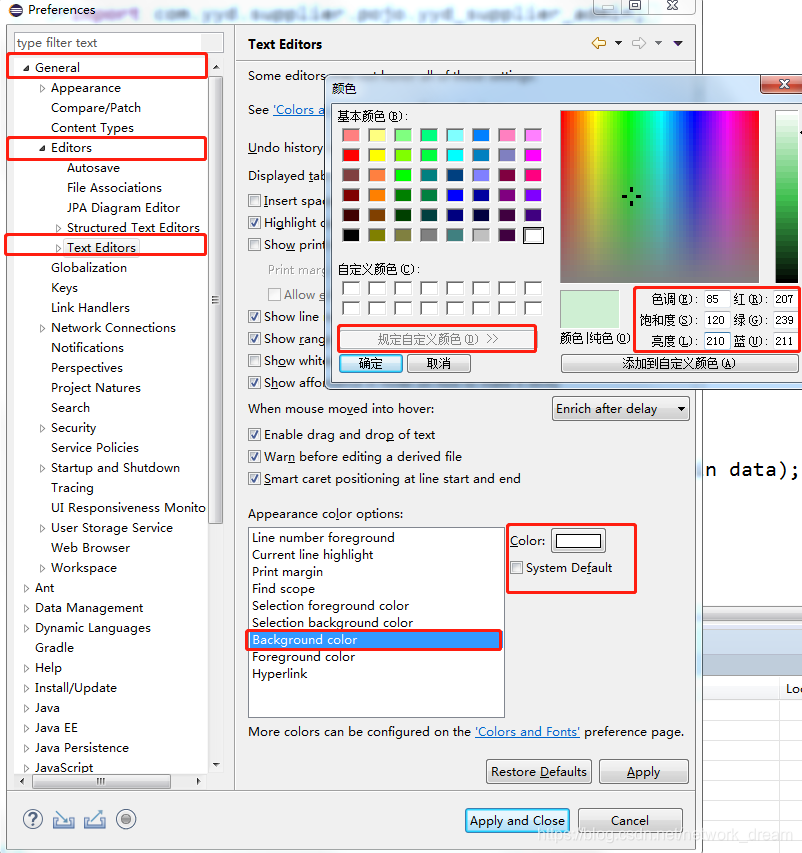The height and width of the screenshot is (853, 802).
Task: Select Hyperlink in color options list
Action: [x=280, y=674]
